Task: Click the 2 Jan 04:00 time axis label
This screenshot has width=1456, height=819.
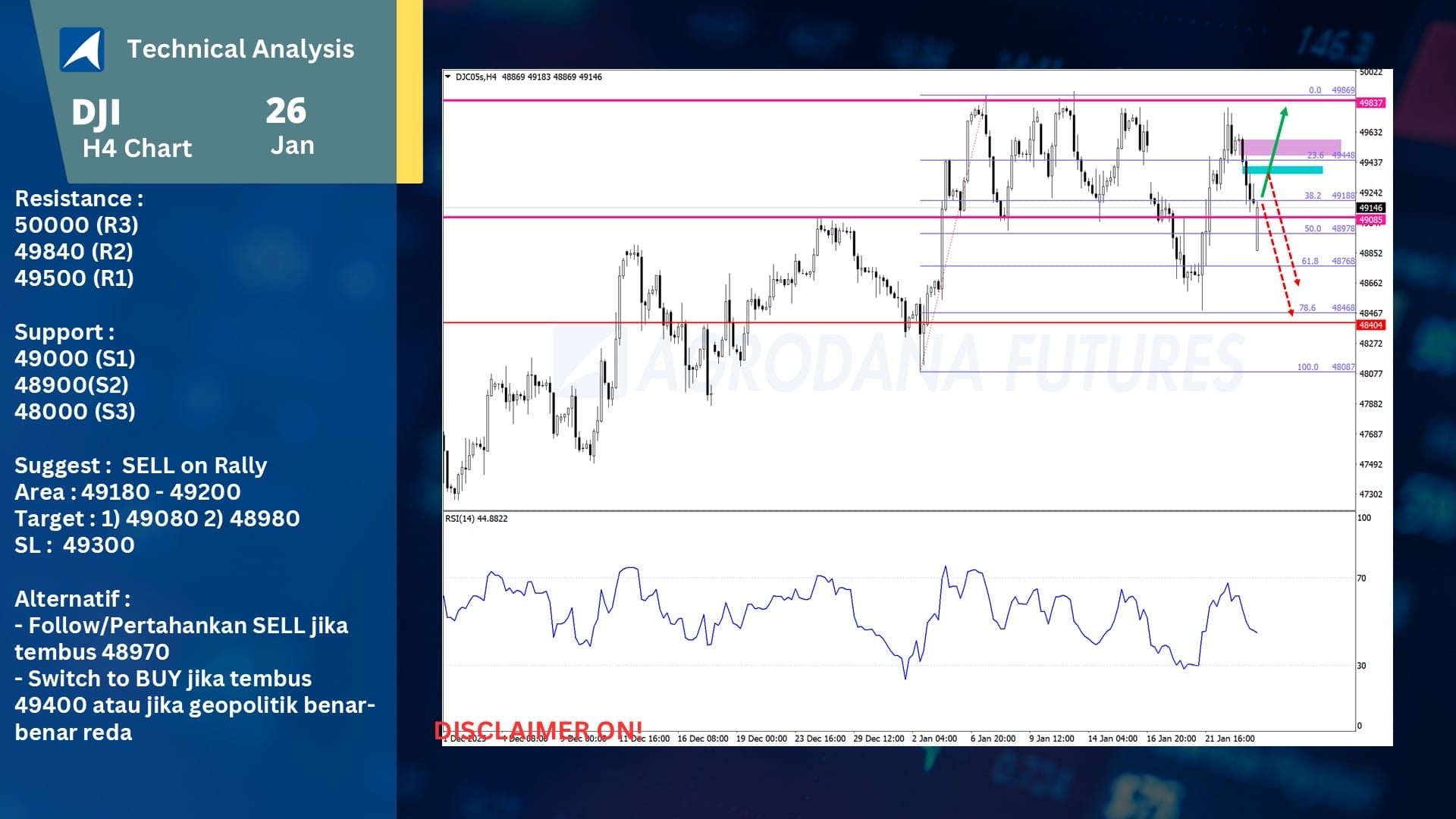Action: [x=934, y=739]
